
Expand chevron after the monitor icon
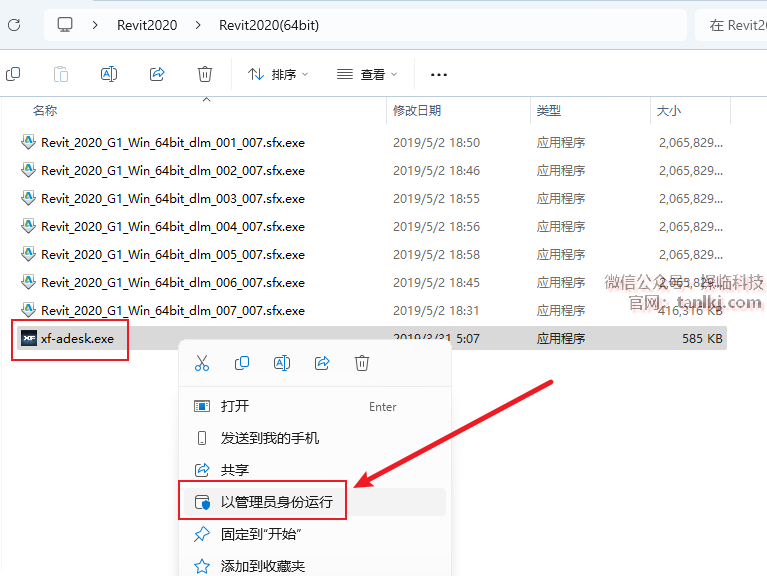point(95,25)
